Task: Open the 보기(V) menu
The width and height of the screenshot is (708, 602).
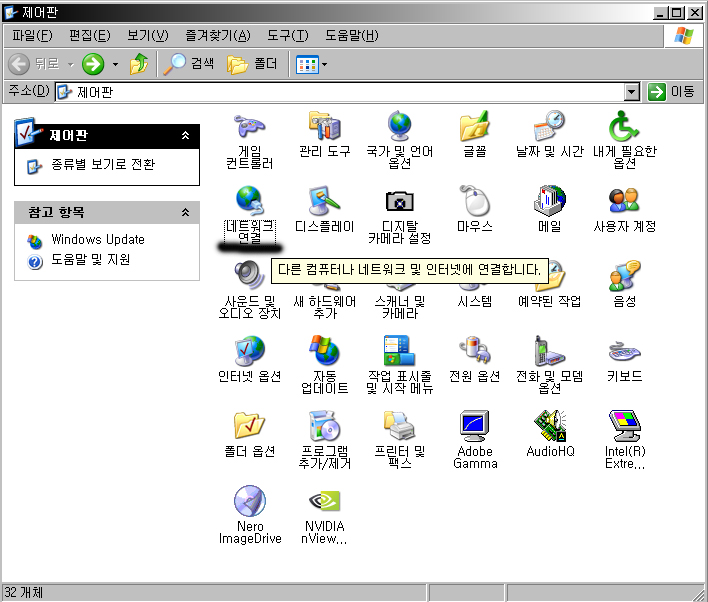Action: [x=147, y=35]
